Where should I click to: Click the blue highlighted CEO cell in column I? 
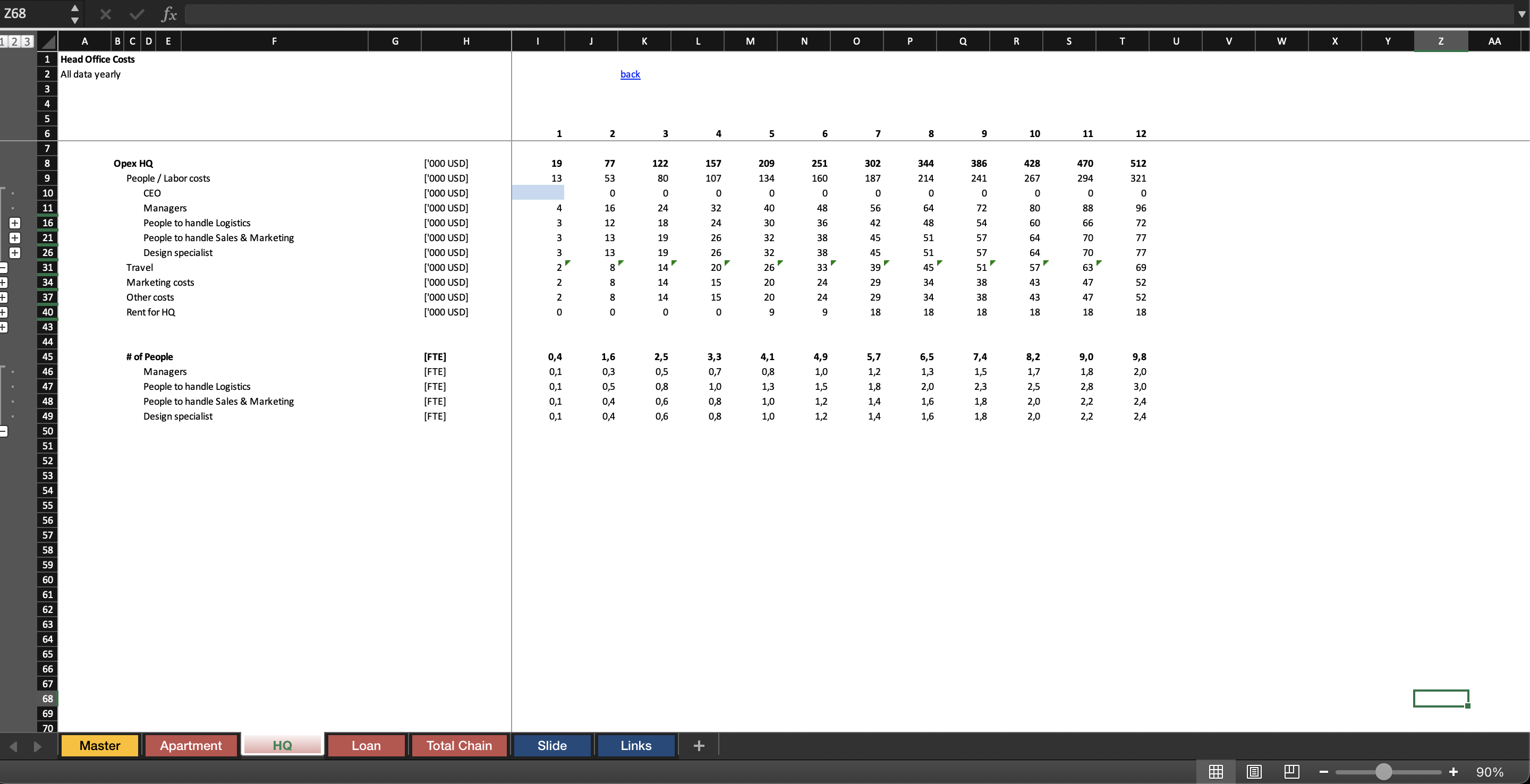point(538,193)
